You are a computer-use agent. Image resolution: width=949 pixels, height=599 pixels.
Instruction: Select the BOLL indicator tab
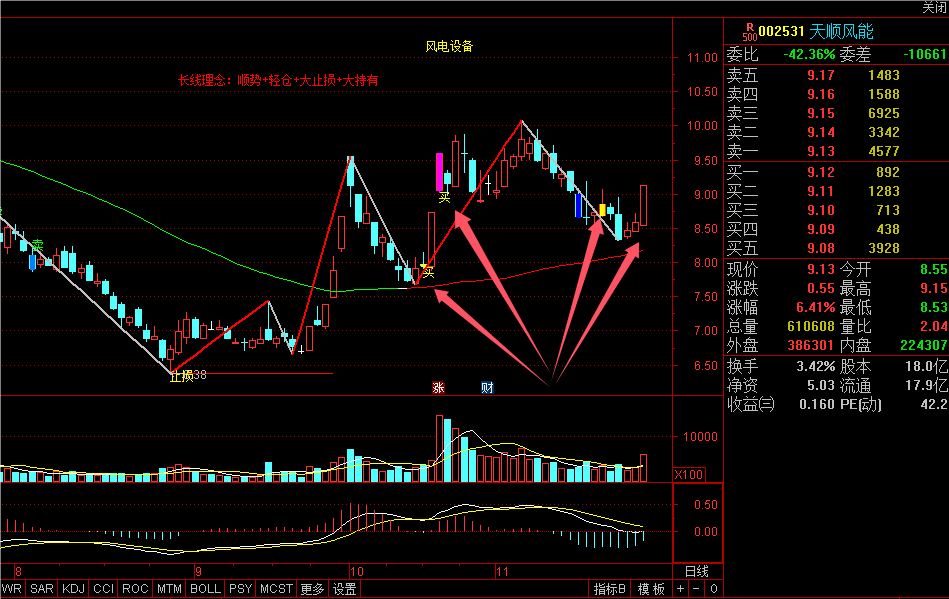(205, 589)
